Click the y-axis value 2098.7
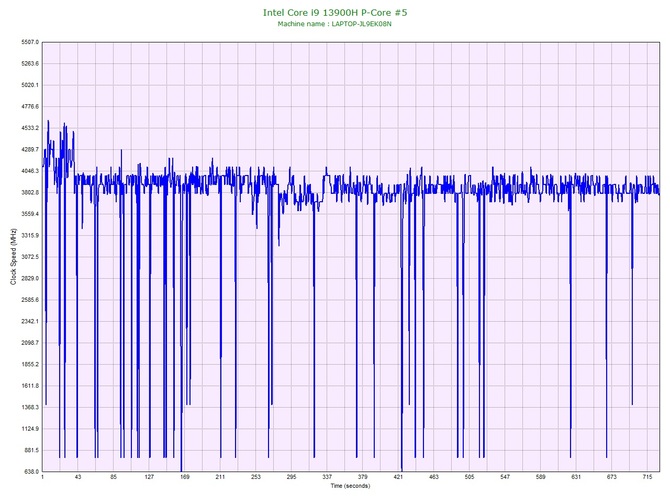The height and width of the screenshot is (503, 670). (x=30, y=343)
